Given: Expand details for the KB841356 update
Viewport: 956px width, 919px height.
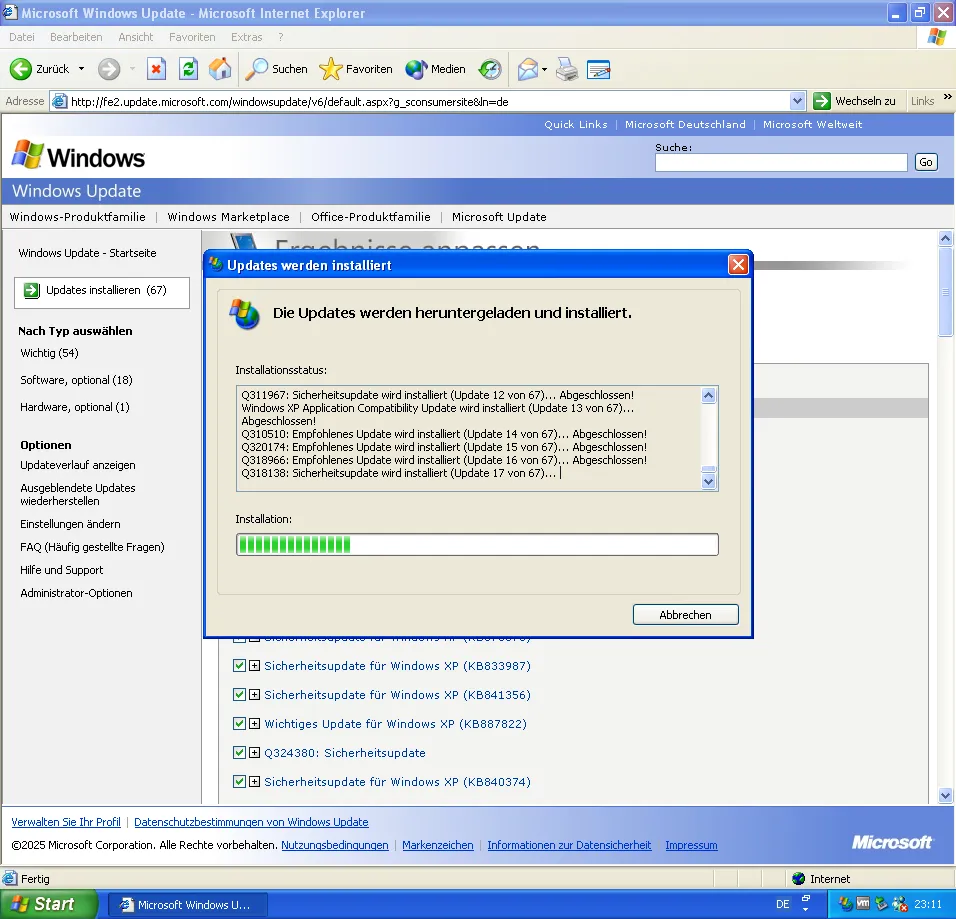Looking at the screenshot, I should (255, 695).
